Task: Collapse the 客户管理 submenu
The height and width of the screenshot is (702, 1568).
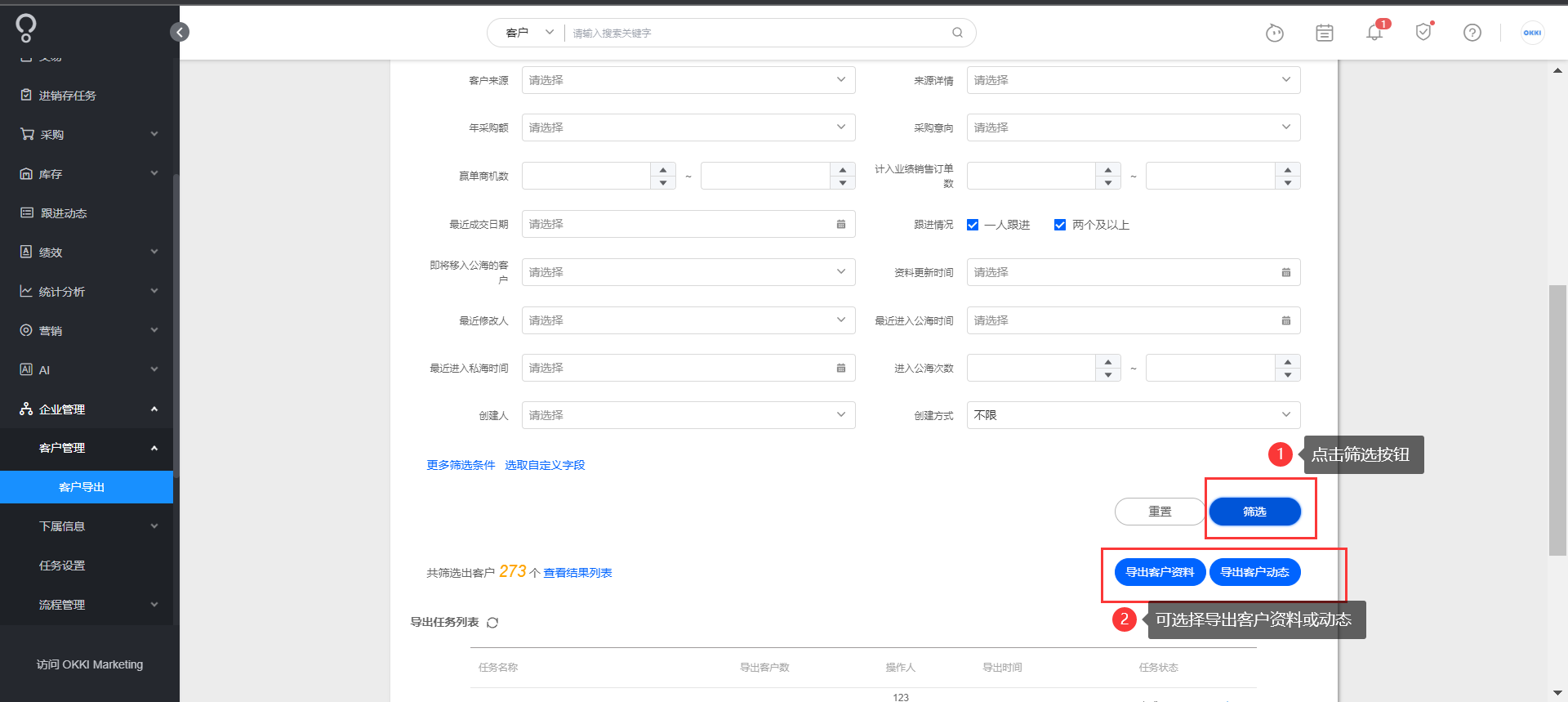Action: [87, 448]
